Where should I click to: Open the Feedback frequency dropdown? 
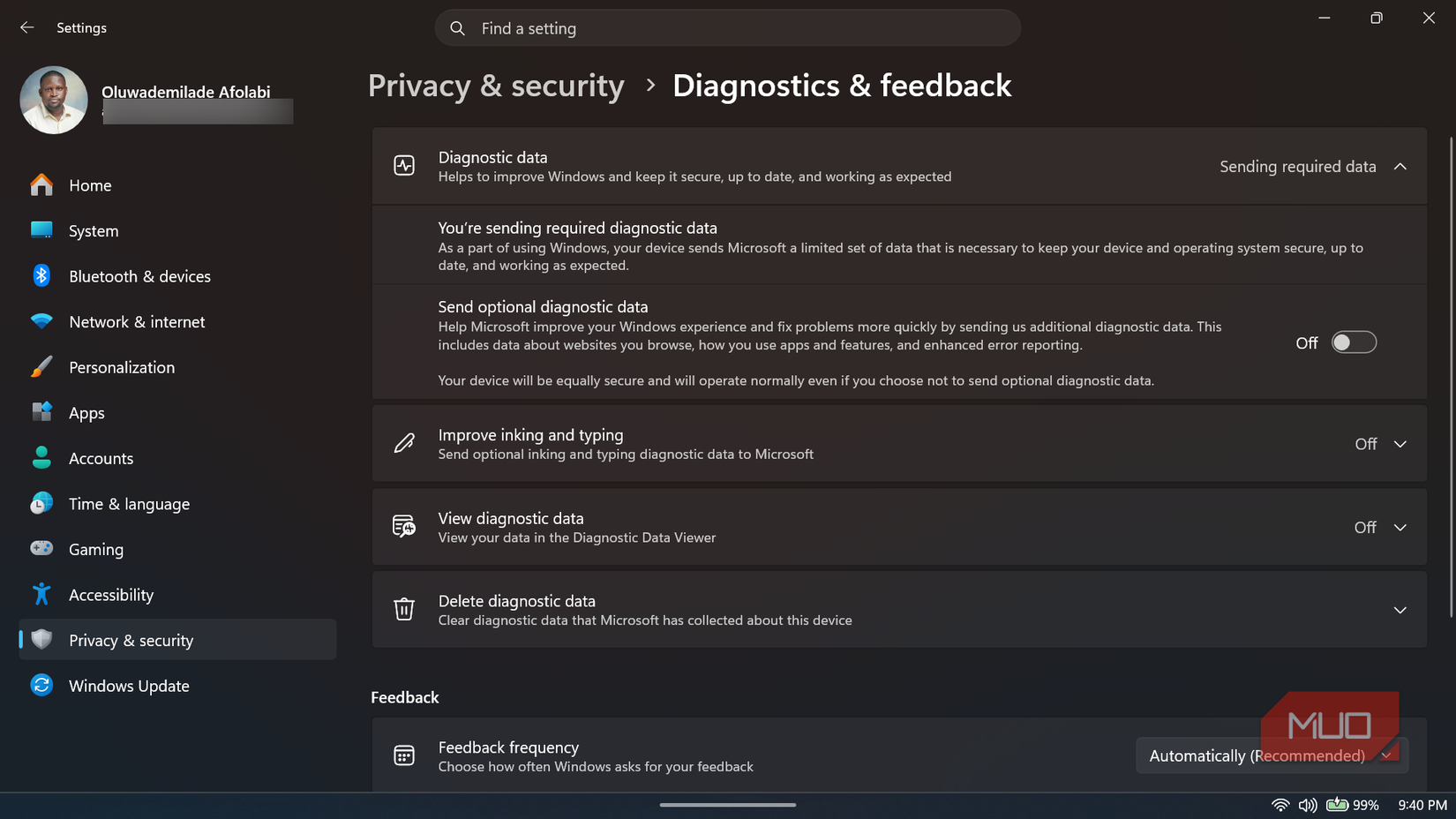[1272, 755]
